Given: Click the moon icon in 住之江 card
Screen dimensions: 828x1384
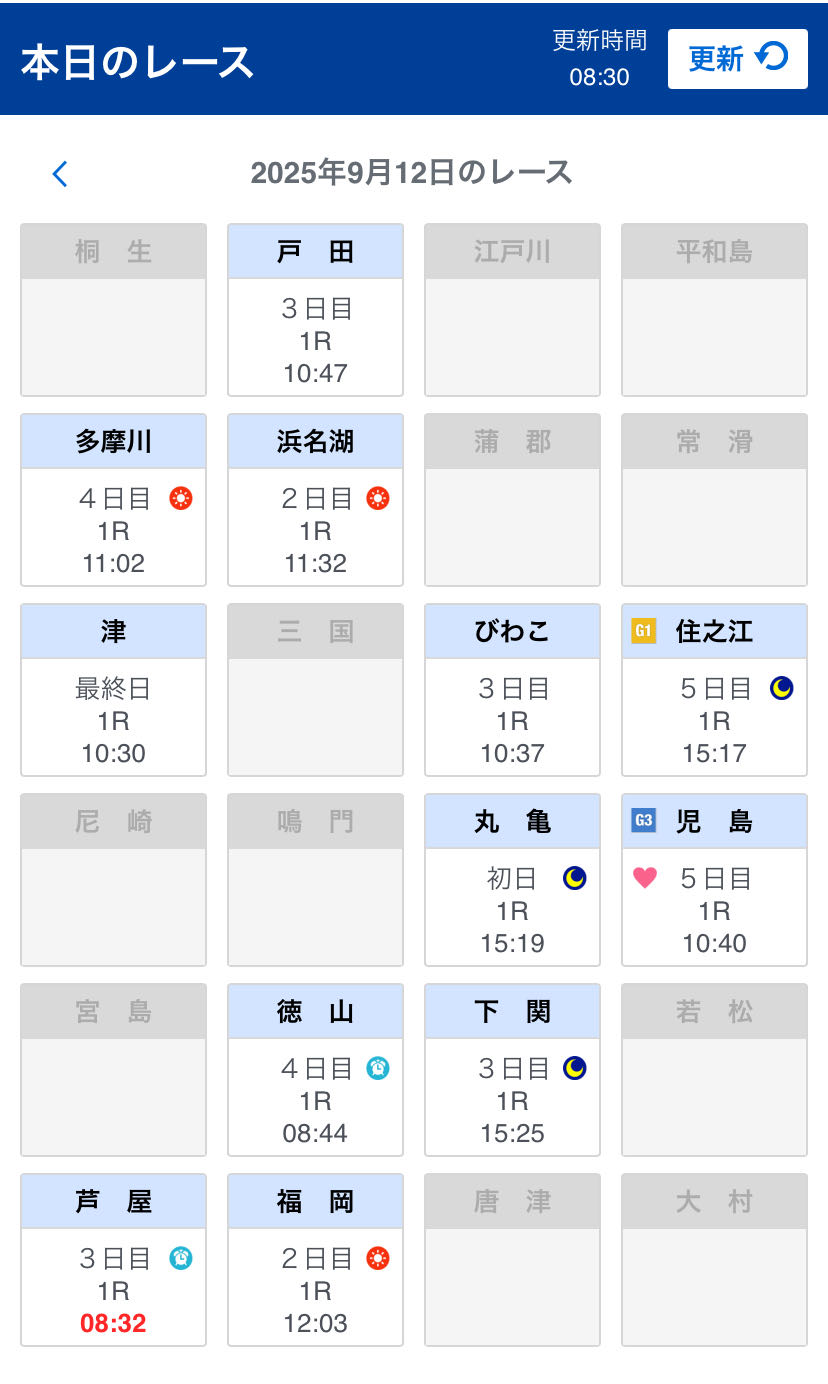Looking at the screenshot, I should point(781,688).
